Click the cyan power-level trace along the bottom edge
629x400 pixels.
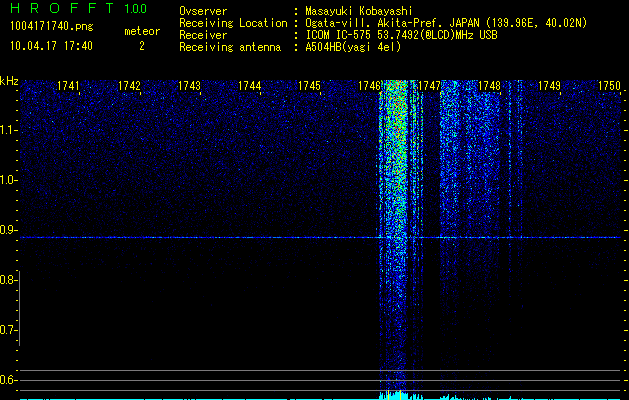click(x=320, y=397)
